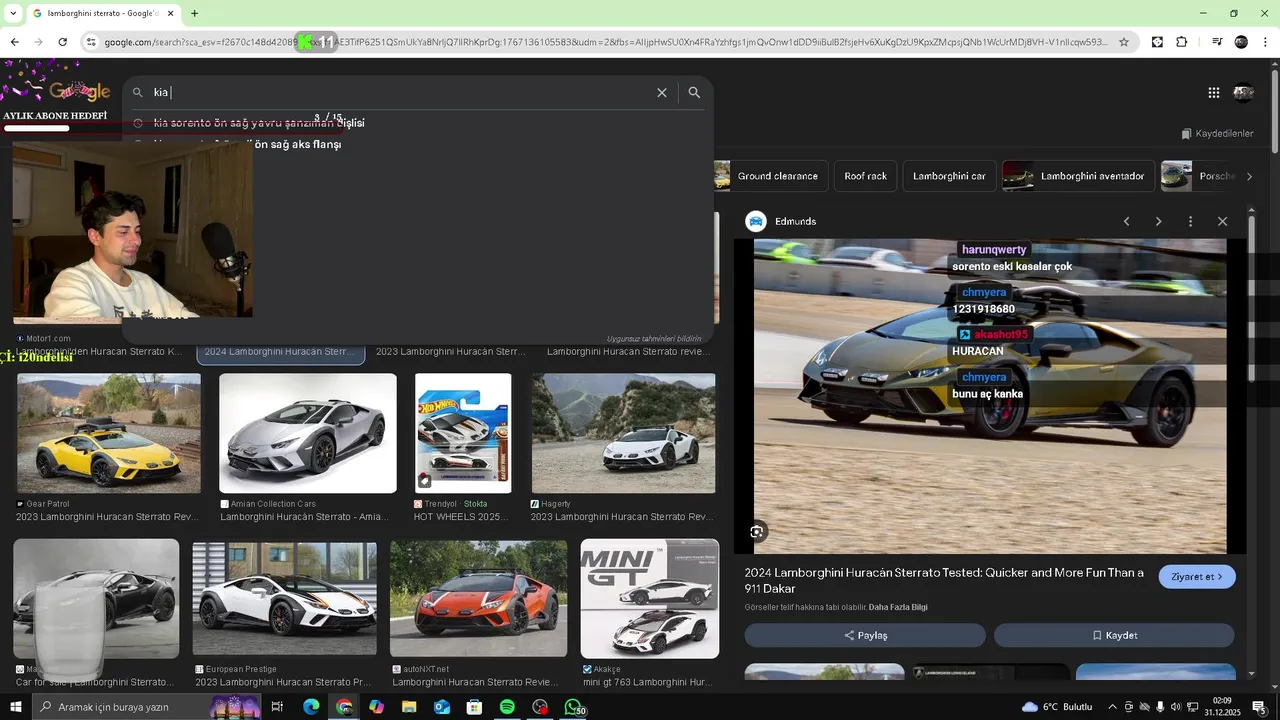Select the Lamborghini aventador filter chip
Screen dimensions: 1280x720
[x=1077, y=176]
